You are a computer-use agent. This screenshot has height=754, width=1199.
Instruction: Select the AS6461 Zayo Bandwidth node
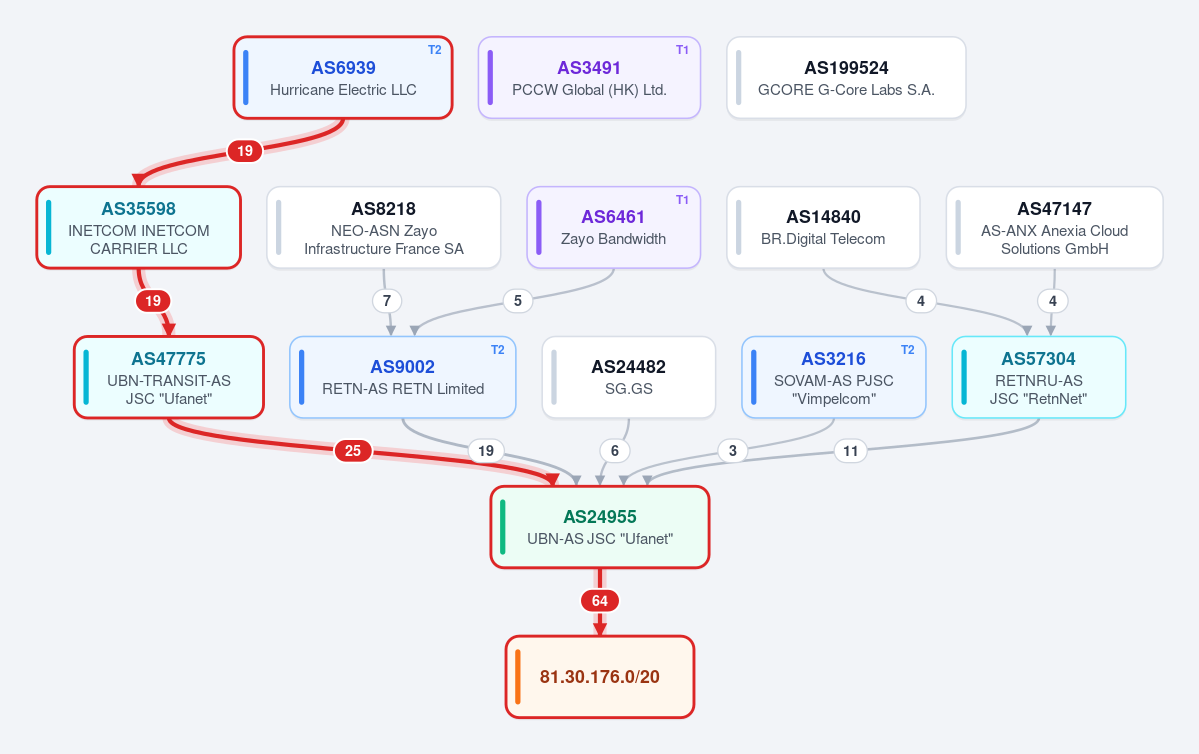[613, 228]
